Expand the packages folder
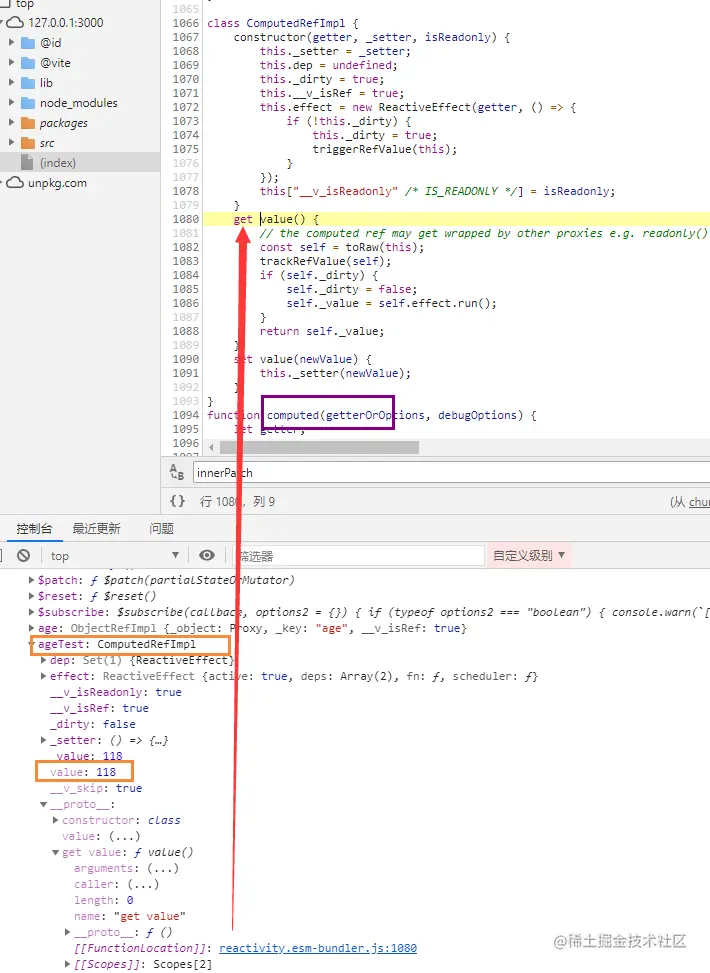The width and height of the screenshot is (710, 973). tap(11, 123)
